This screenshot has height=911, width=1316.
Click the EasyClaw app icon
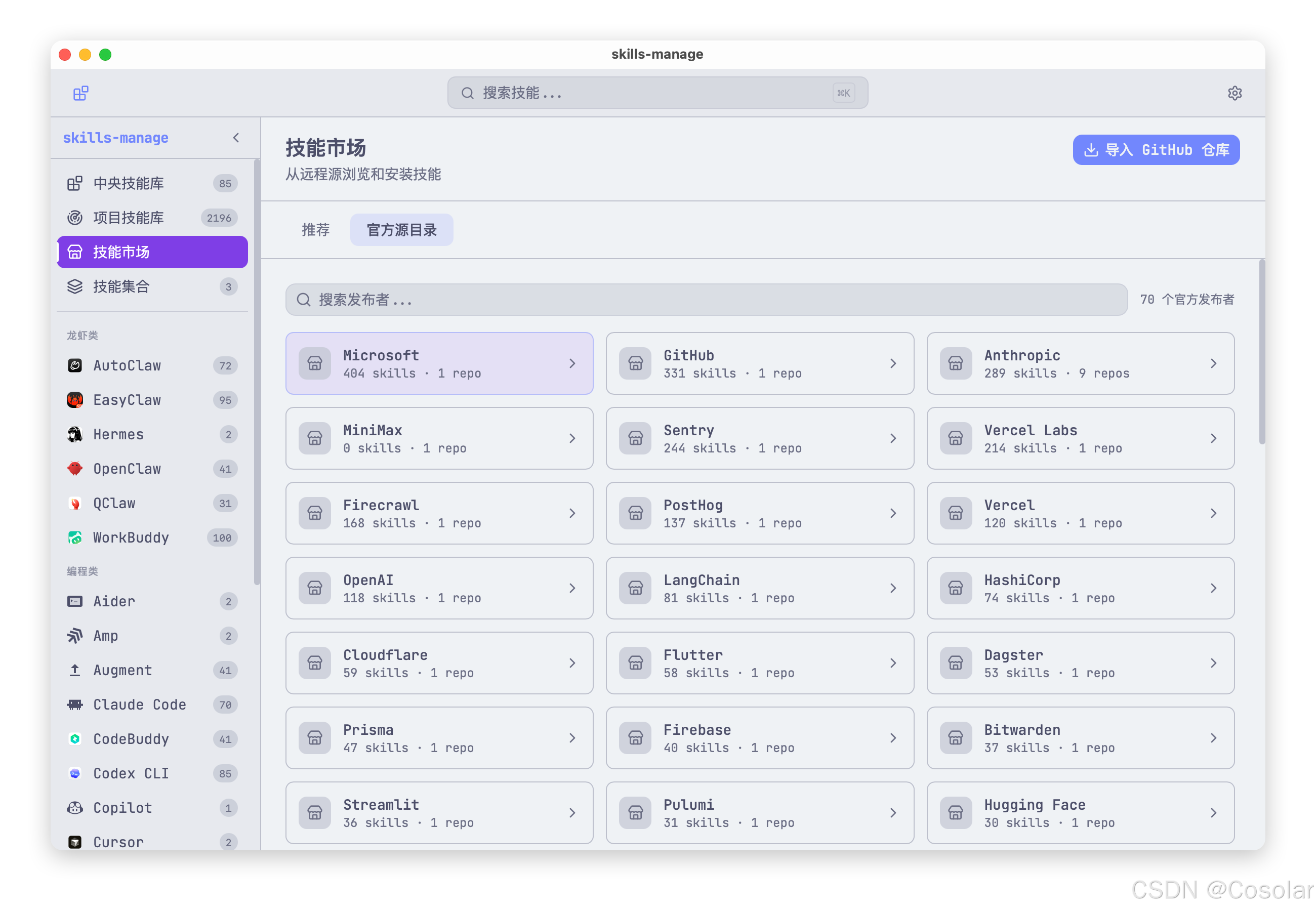pyautogui.click(x=75, y=400)
